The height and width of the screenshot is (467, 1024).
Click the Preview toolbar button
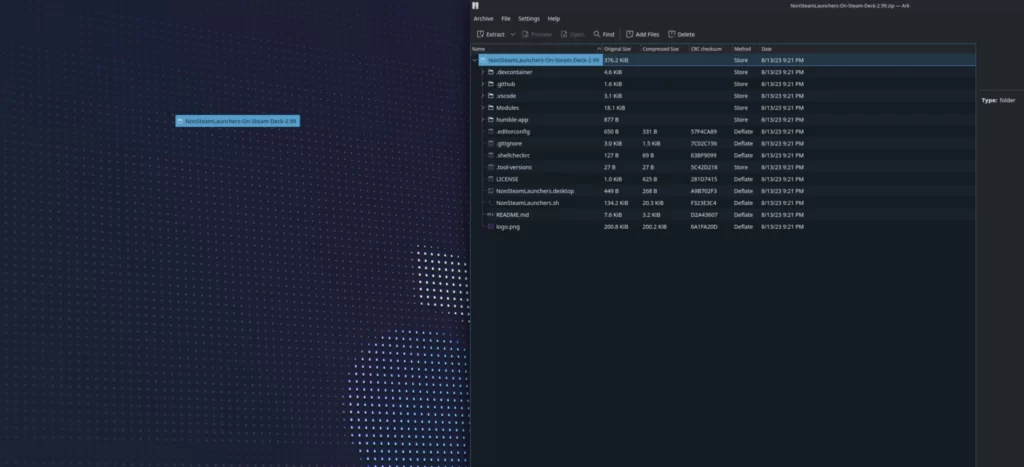point(536,34)
